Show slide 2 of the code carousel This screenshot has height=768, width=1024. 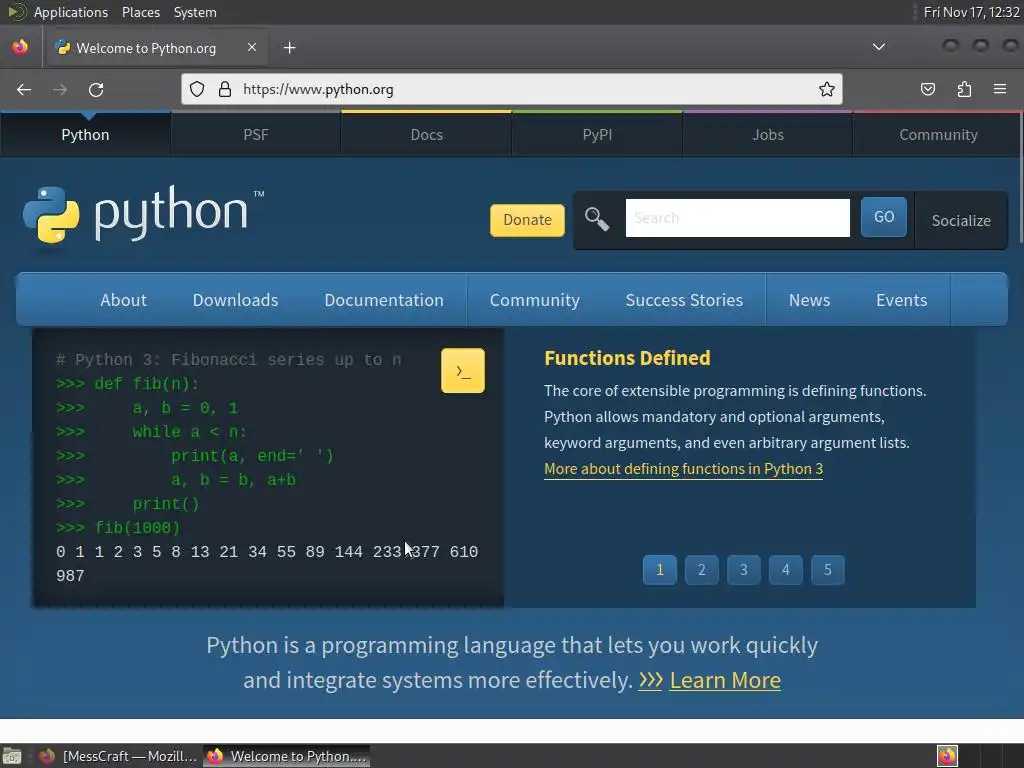tap(701, 569)
